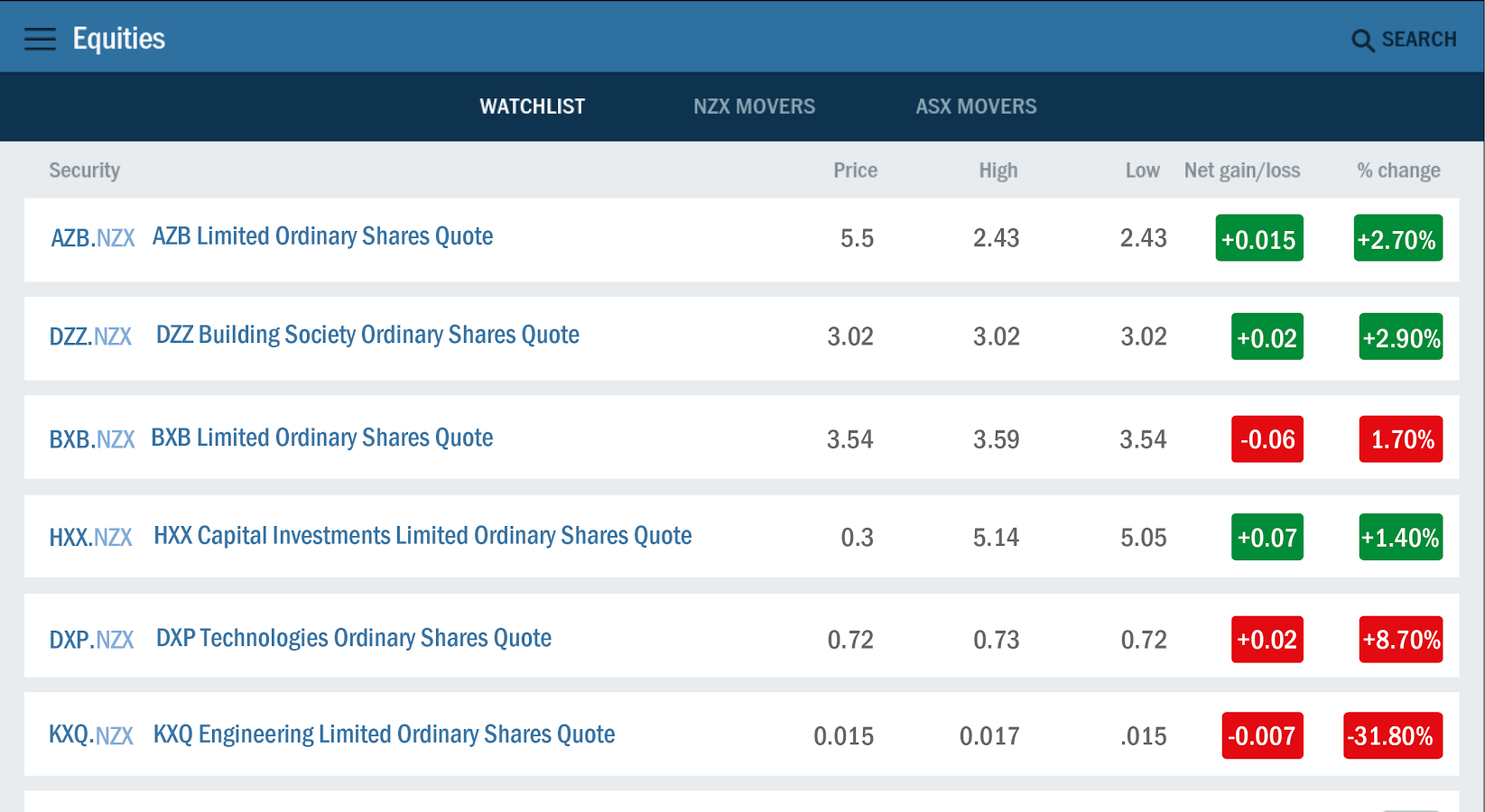The height and width of the screenshot is (812, 1485).
Task: Click the +2.90% change badge
Action: [1400, 337]
